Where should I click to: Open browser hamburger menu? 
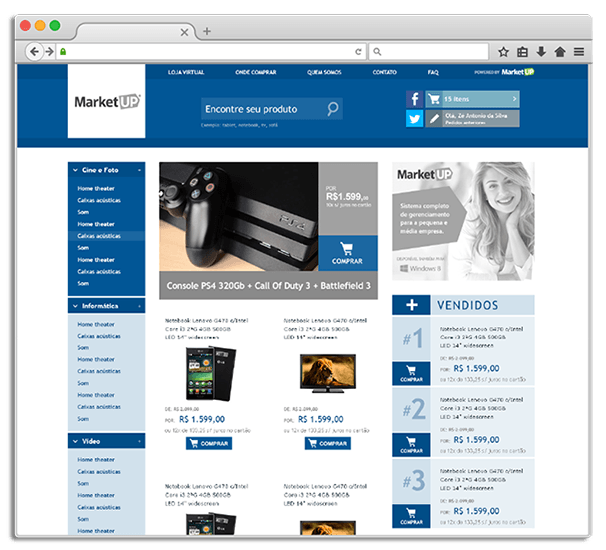point(579,51)
